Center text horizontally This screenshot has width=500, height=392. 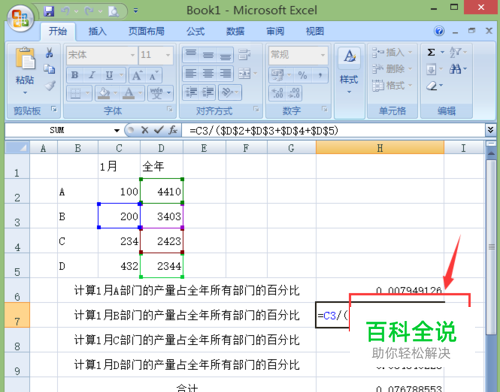tap(208, 74)
